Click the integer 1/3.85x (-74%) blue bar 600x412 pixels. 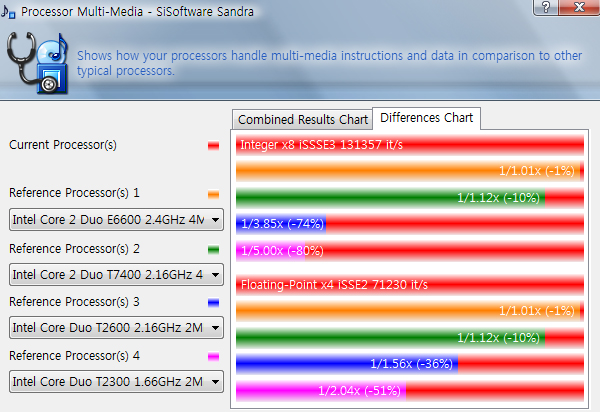(x=281, y=224)
